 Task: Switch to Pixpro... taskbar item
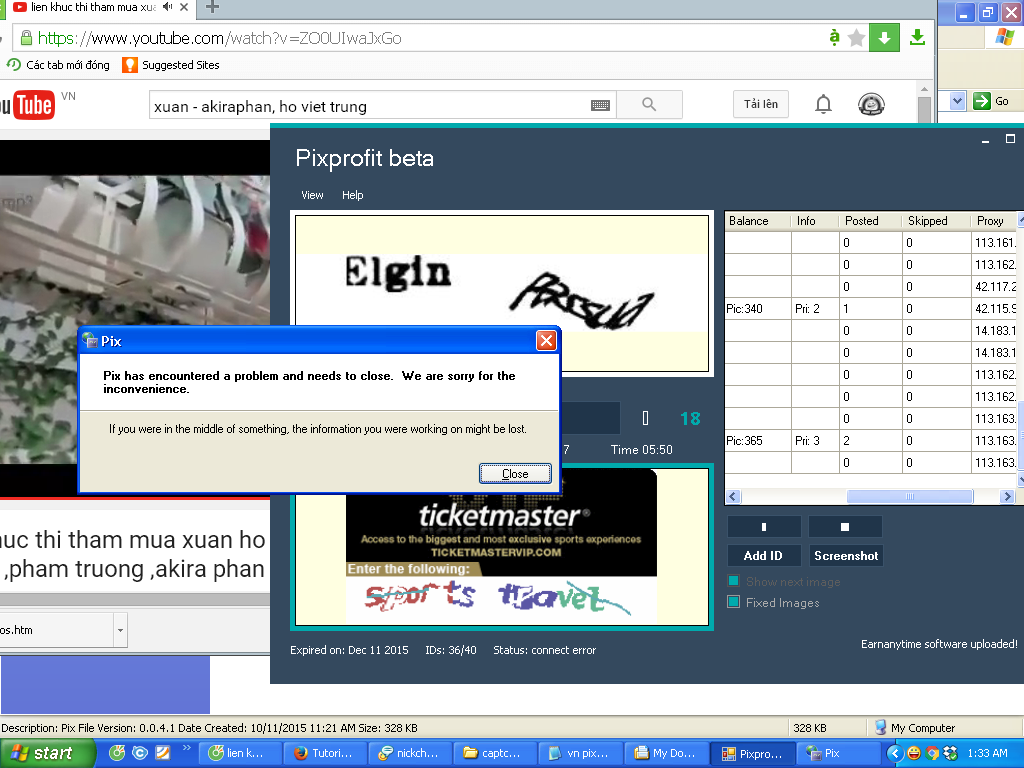(752, 754)
